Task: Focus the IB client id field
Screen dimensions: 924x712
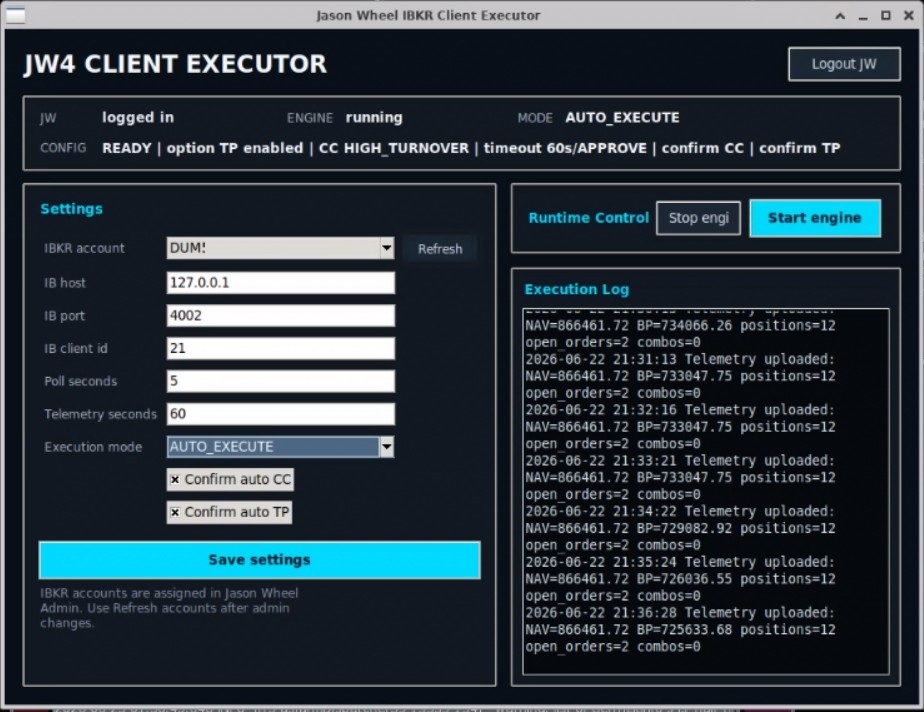Action: pyautogui.click(x=280, y=348)
